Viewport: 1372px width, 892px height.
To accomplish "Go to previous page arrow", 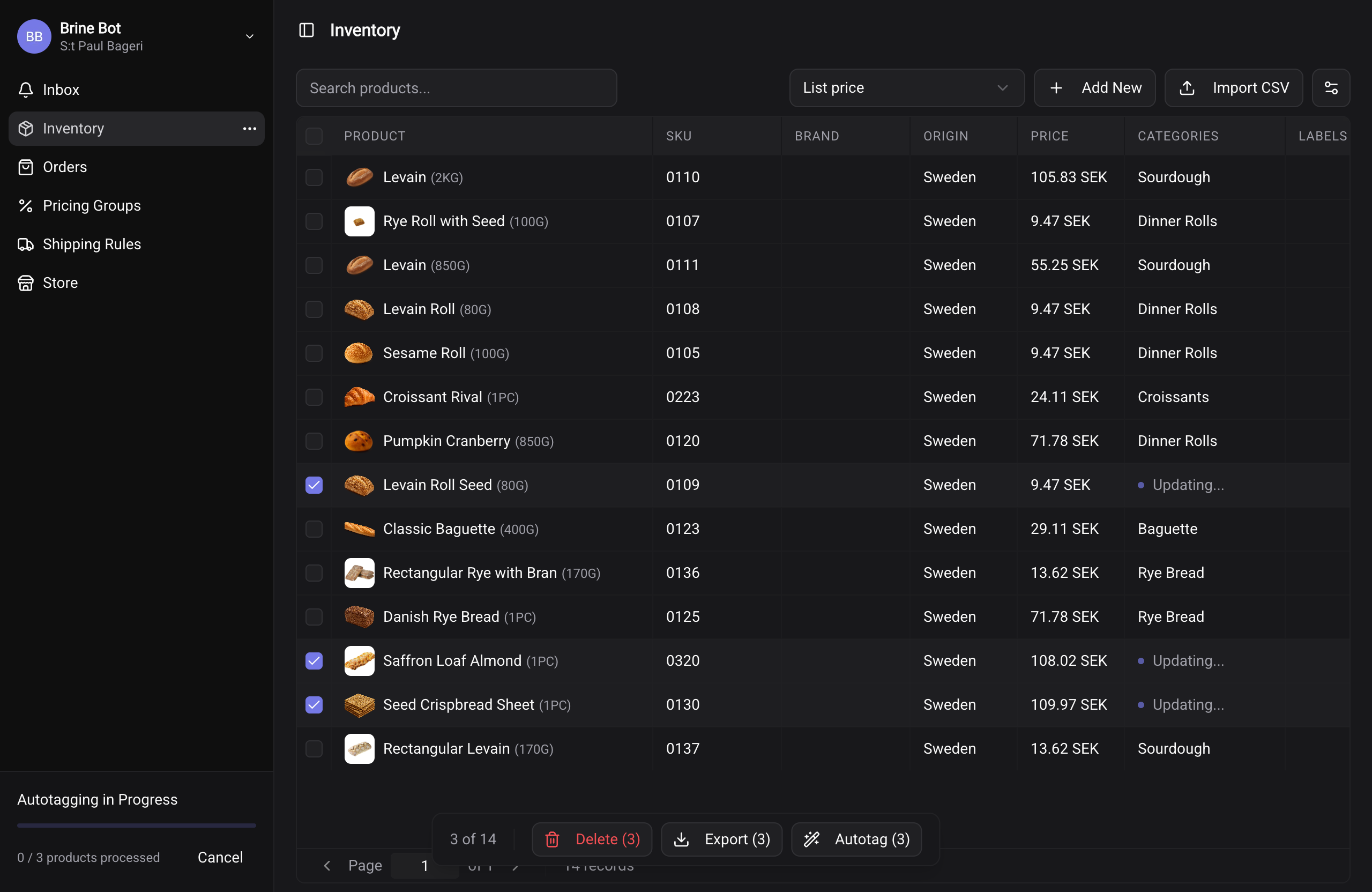I will pyautogui.click(x=327, y=865).
